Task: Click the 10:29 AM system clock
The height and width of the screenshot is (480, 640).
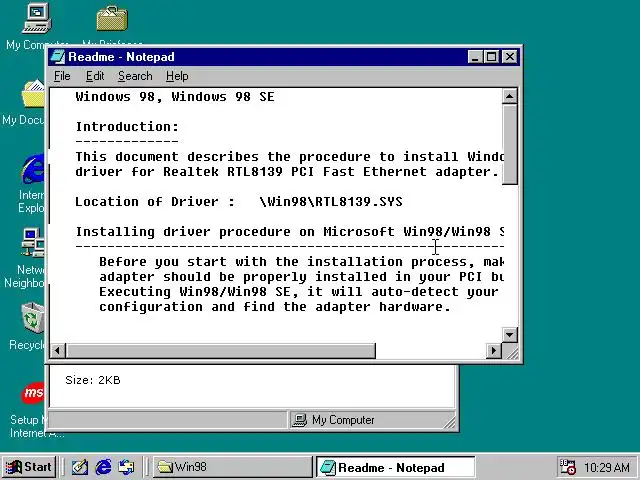Action: click(x=607, y=467)
